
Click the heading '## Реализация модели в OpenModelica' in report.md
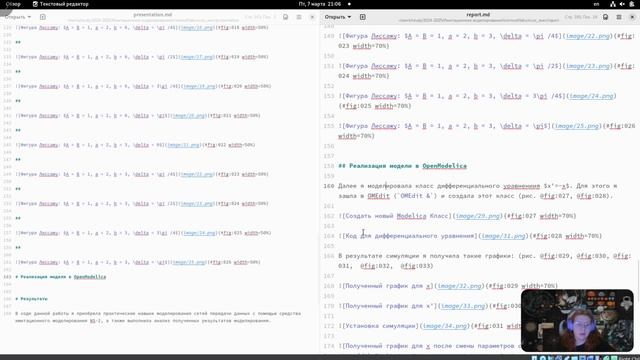tap(402, 166)
